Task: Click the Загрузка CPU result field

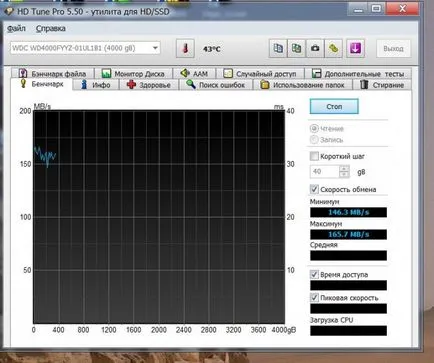Action: point(348,331)
